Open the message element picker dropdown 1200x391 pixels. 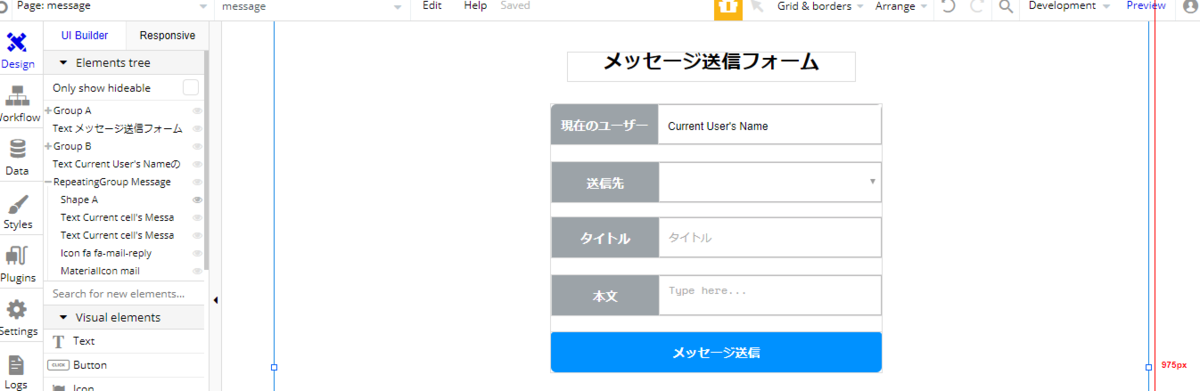[x=313, y=6]
